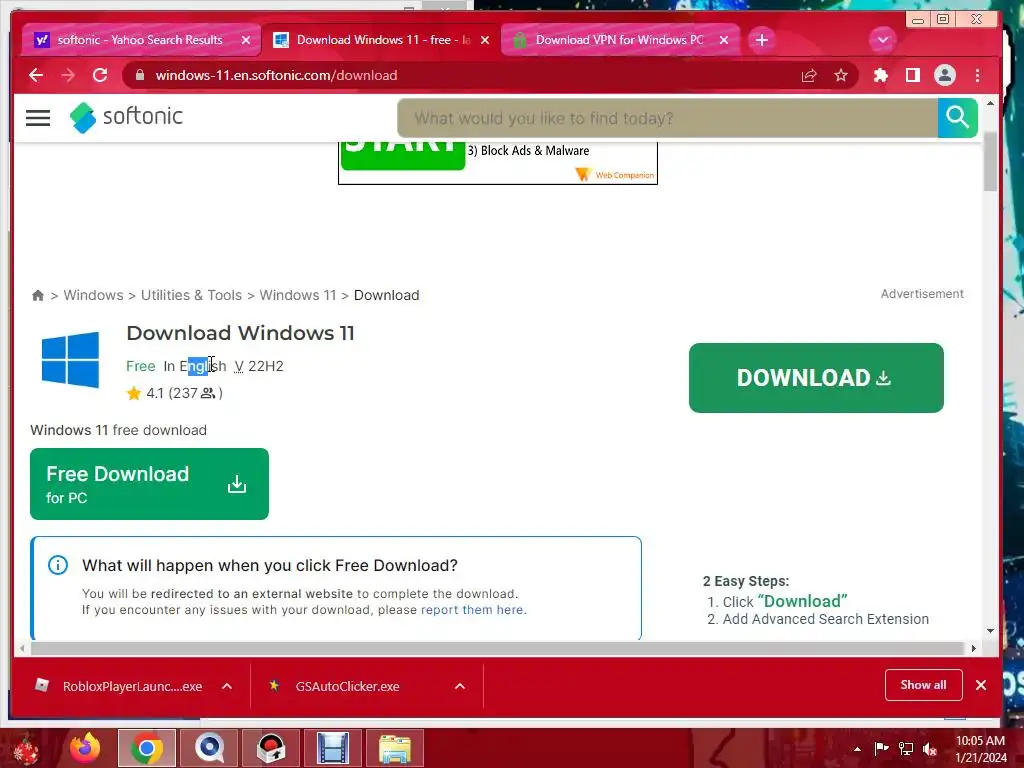Switch to Download Windows 11 tab
Viewport: 1024px width, 768px height.
pyautogui.click(x=383, y=40)
